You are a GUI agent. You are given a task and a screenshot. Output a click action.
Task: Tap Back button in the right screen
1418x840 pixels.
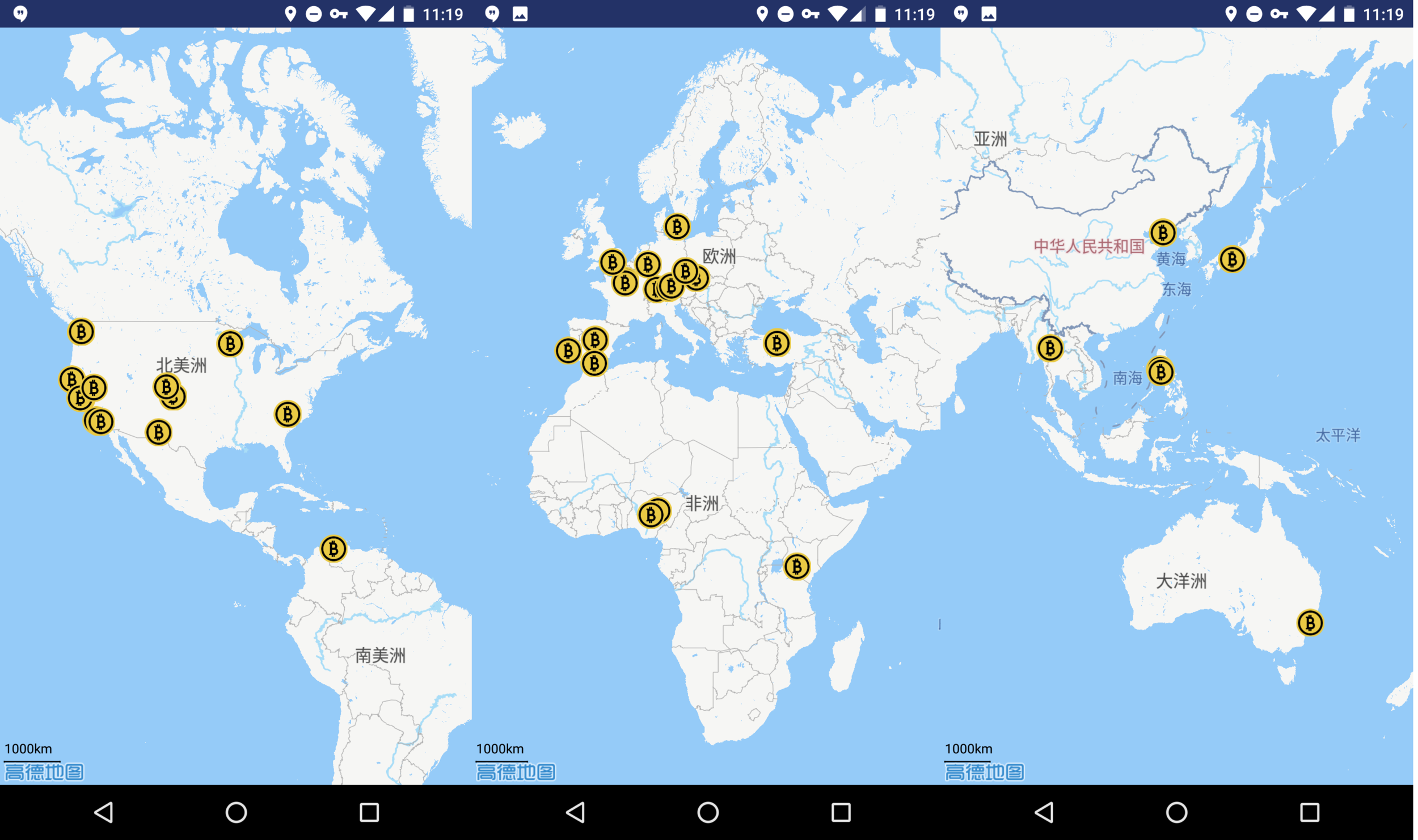(x=1045, y=812)
